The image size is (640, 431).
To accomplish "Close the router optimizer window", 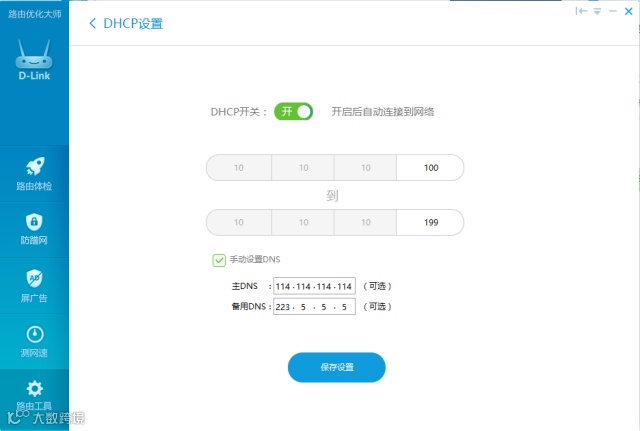I will pyautogui.click(x=629, y=11).
